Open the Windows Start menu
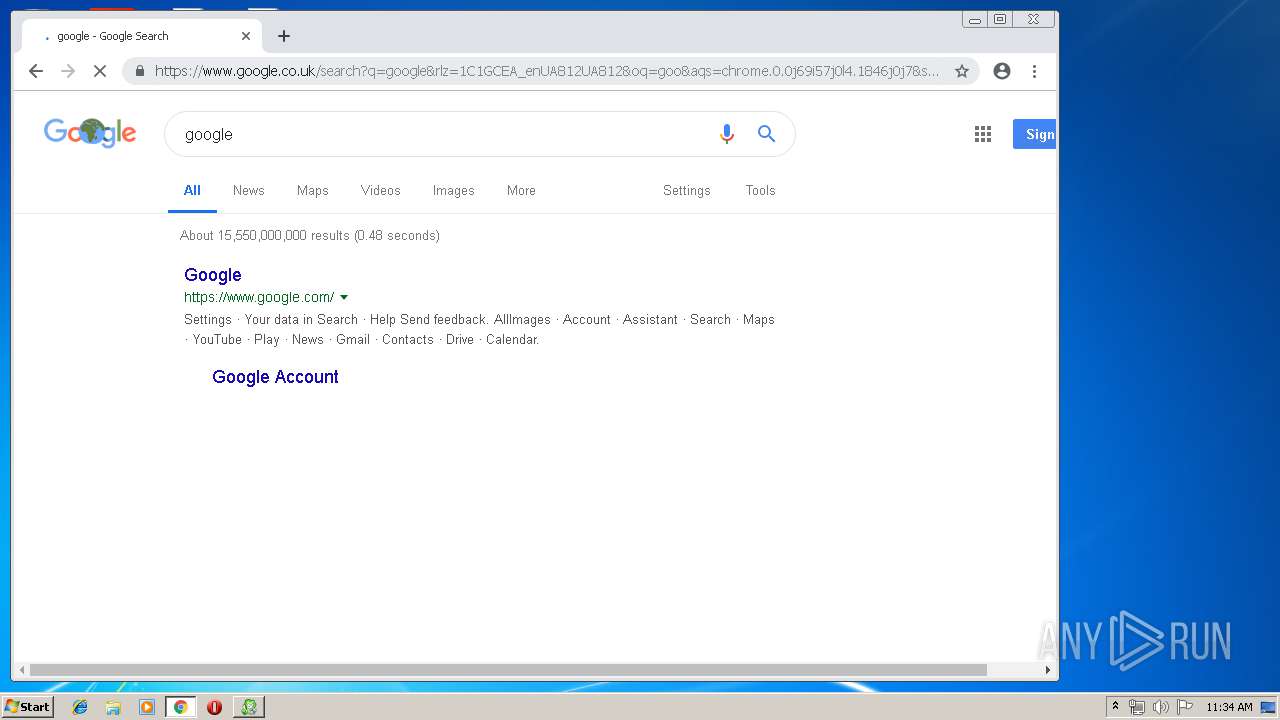1280x720 pixels. tap(28, 707)
